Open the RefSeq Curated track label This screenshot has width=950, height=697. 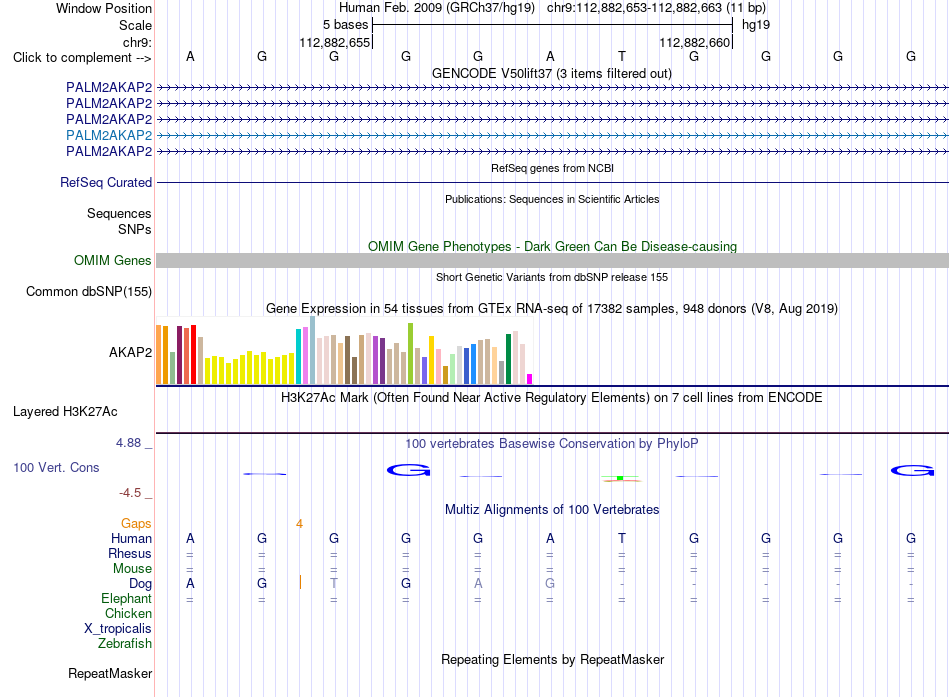[x=106, y=182]
